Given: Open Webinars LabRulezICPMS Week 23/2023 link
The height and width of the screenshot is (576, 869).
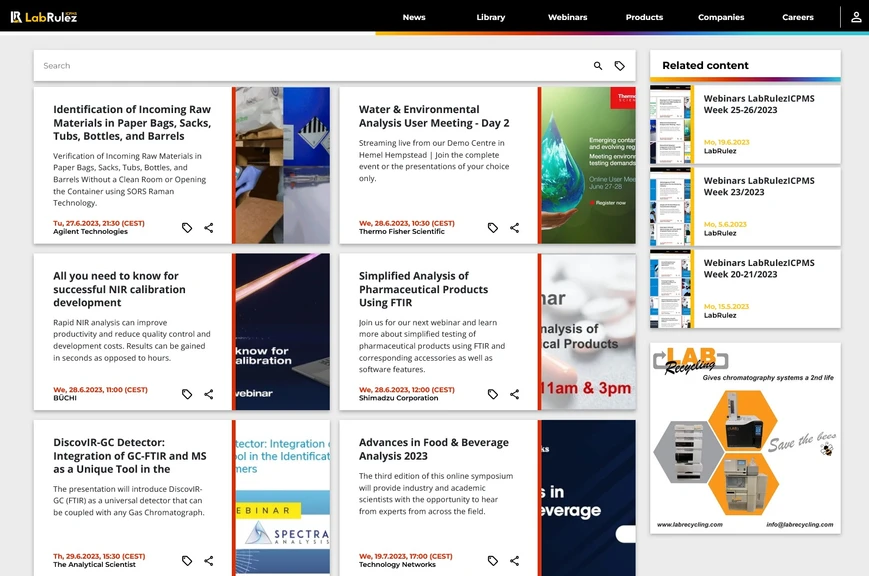Looking at the screenshot, I should coord(759,186).
